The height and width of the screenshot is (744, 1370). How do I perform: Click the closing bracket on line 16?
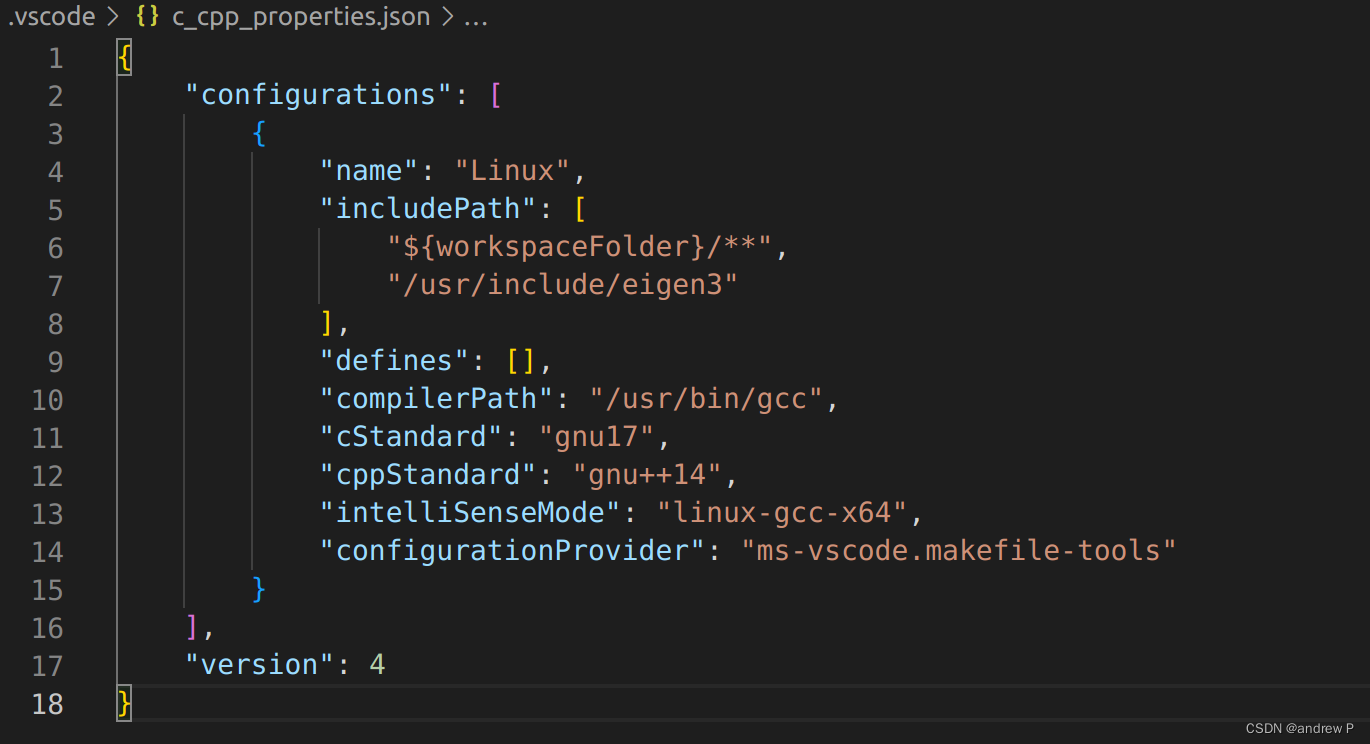190,627
